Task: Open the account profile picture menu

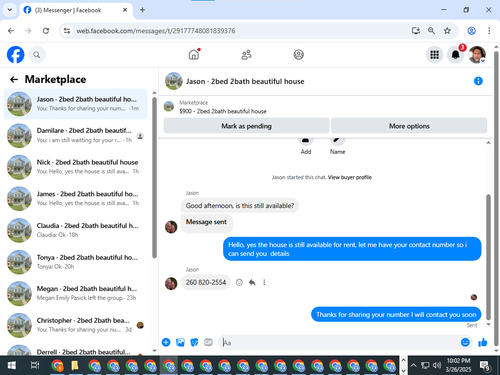Action: coord(477,55)
